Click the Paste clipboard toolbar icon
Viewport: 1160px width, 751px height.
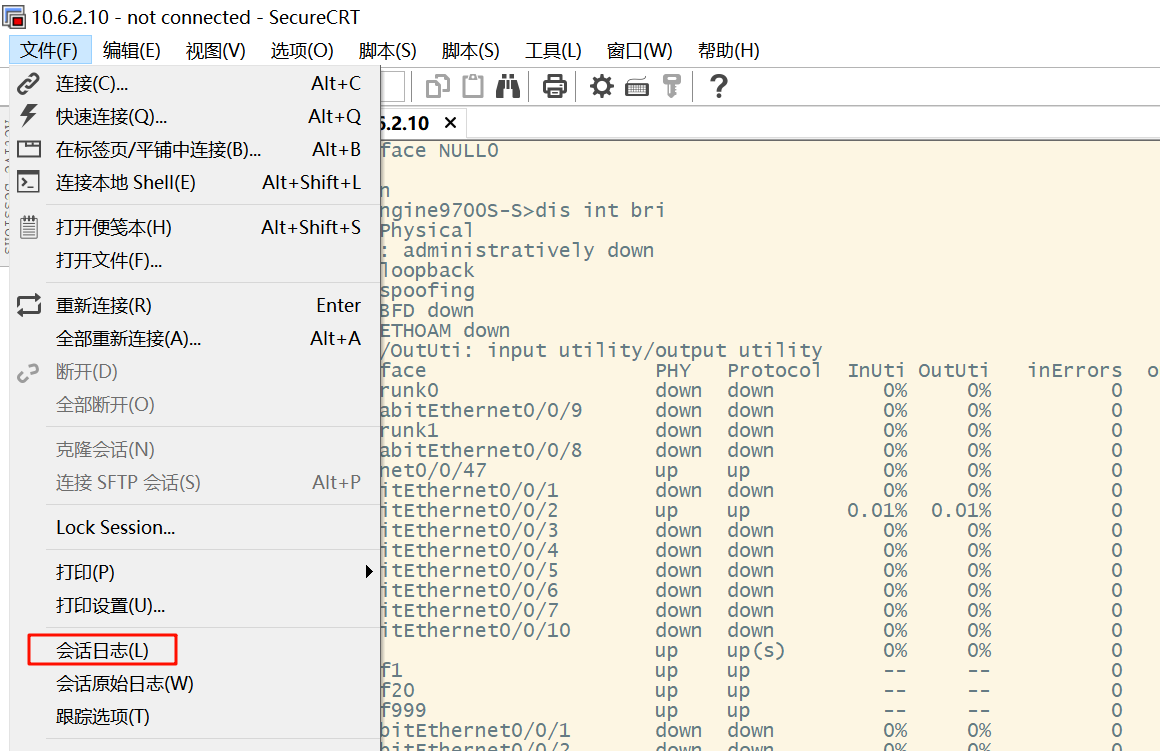(472, 87)
